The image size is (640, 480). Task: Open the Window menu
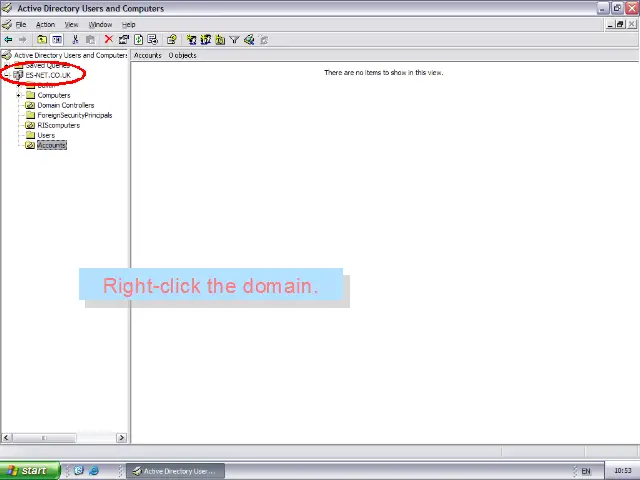click(x=100, y=24)
